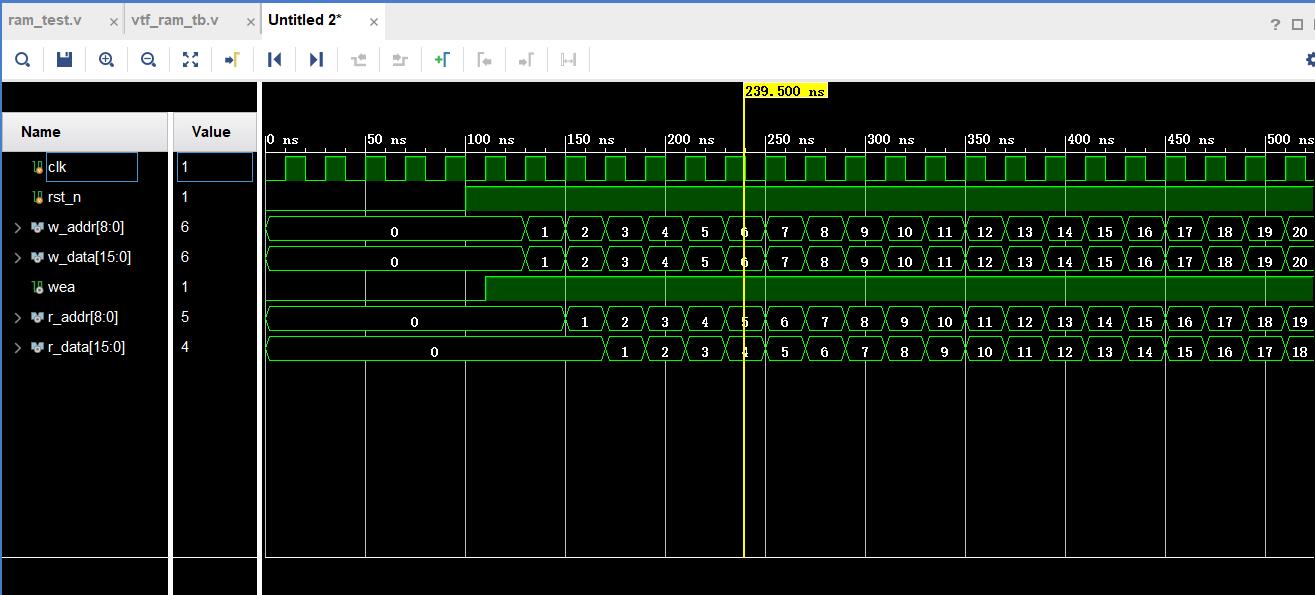Expand the r_data[15:0] bus
Image resolution: width=1315 pixels, height=595 pixels.
(x=17, y=347)
